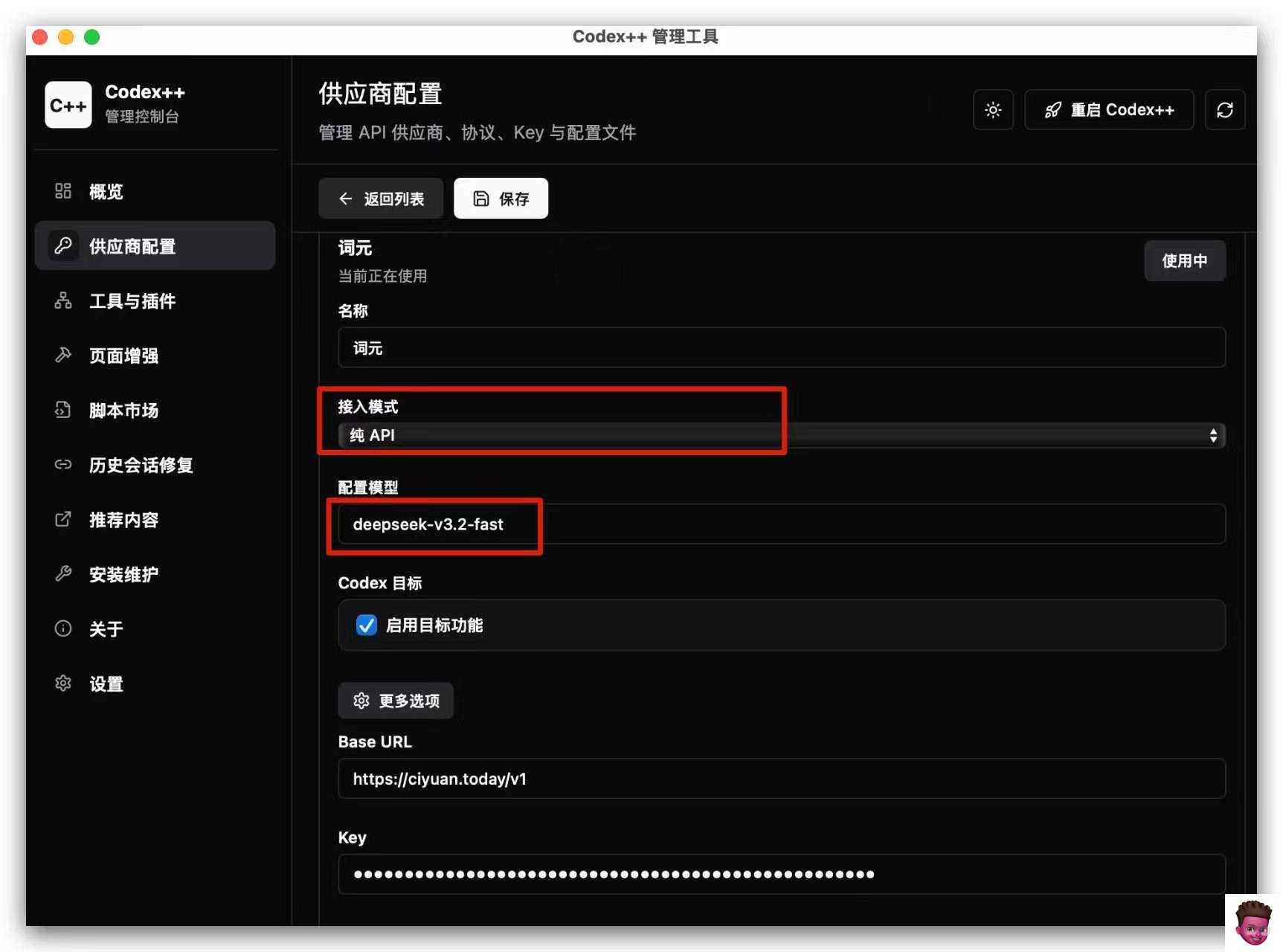This screenshot has height=952, width=1283.
Task: Click the green macOS maximize window button
Action: point(91,37)
